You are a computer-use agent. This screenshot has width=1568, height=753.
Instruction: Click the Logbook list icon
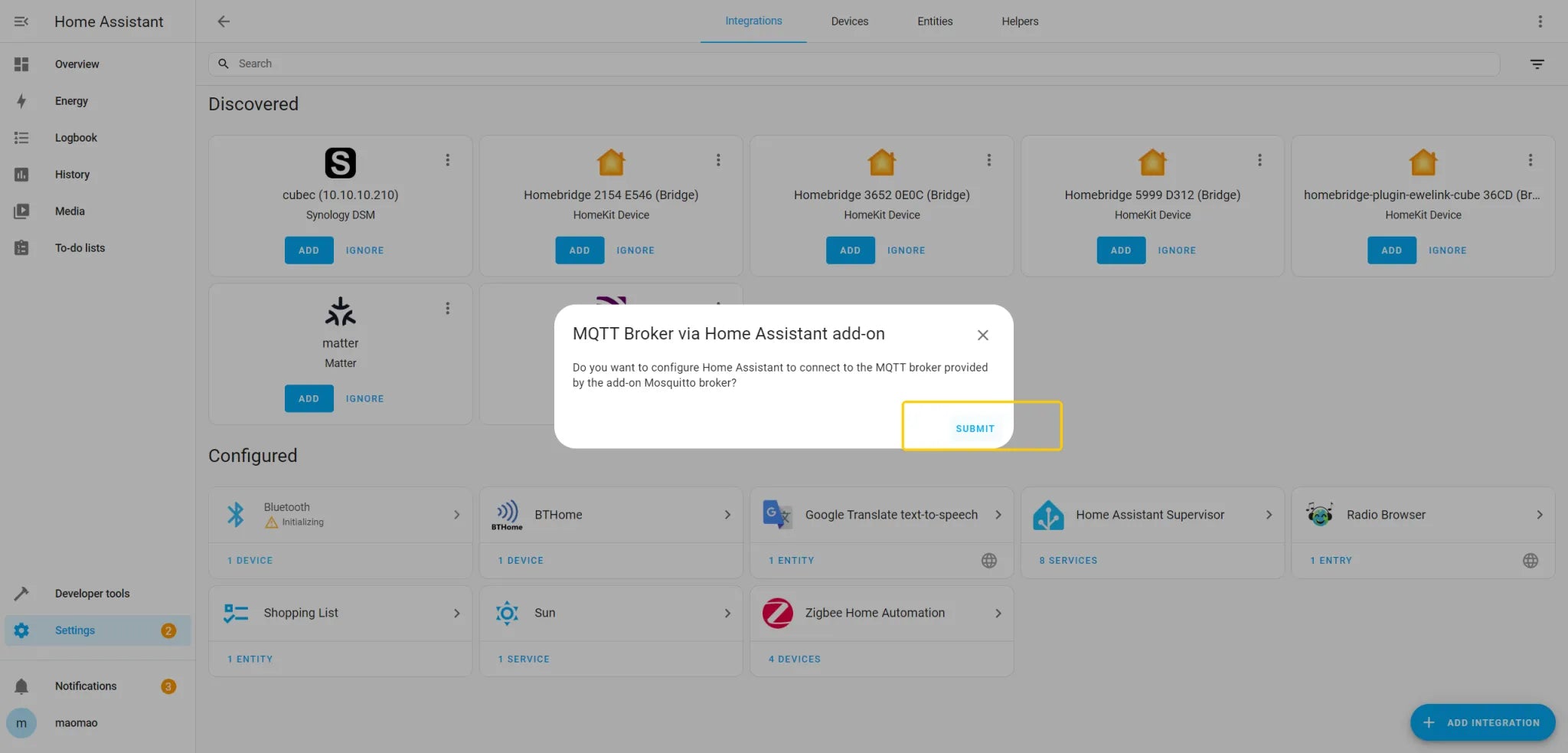21,138
